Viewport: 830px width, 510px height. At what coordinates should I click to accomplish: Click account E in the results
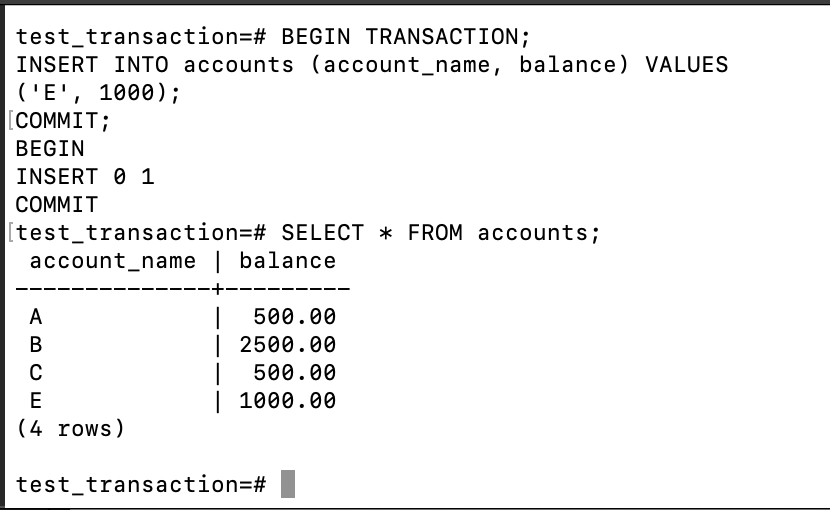pos(35,401)
